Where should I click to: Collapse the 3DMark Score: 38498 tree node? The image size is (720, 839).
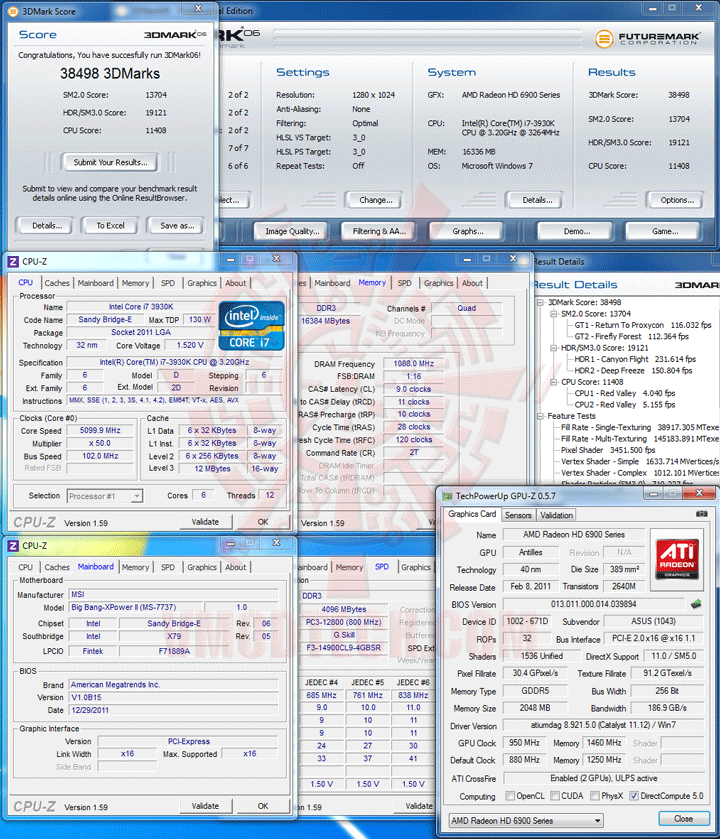pyautogui.click(x=540, y=302)
